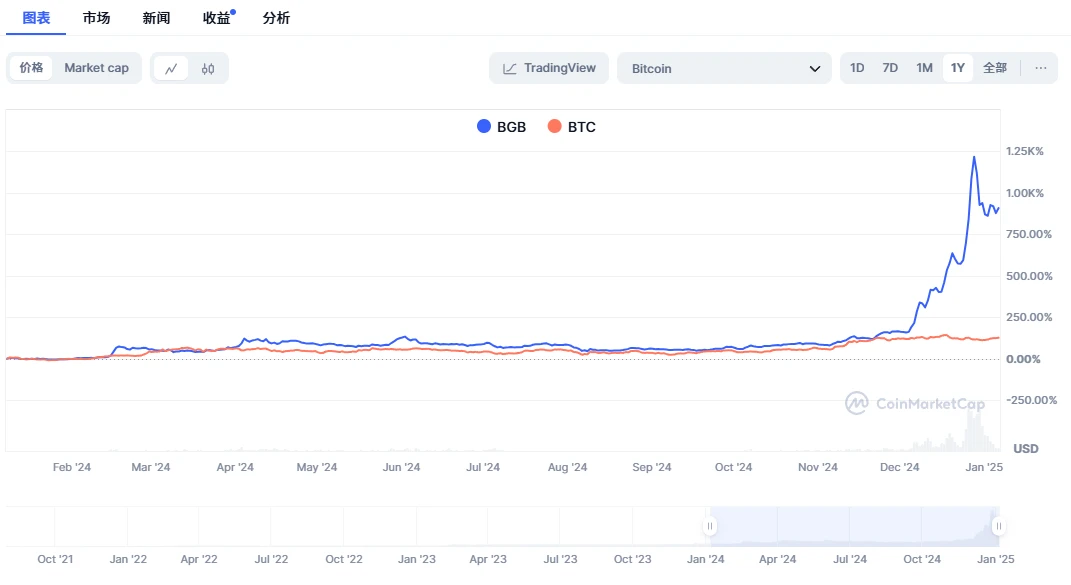Open the Bitcoin comparison dropdown
Screen dimensions: 1071x585
[x=723, y=68]
